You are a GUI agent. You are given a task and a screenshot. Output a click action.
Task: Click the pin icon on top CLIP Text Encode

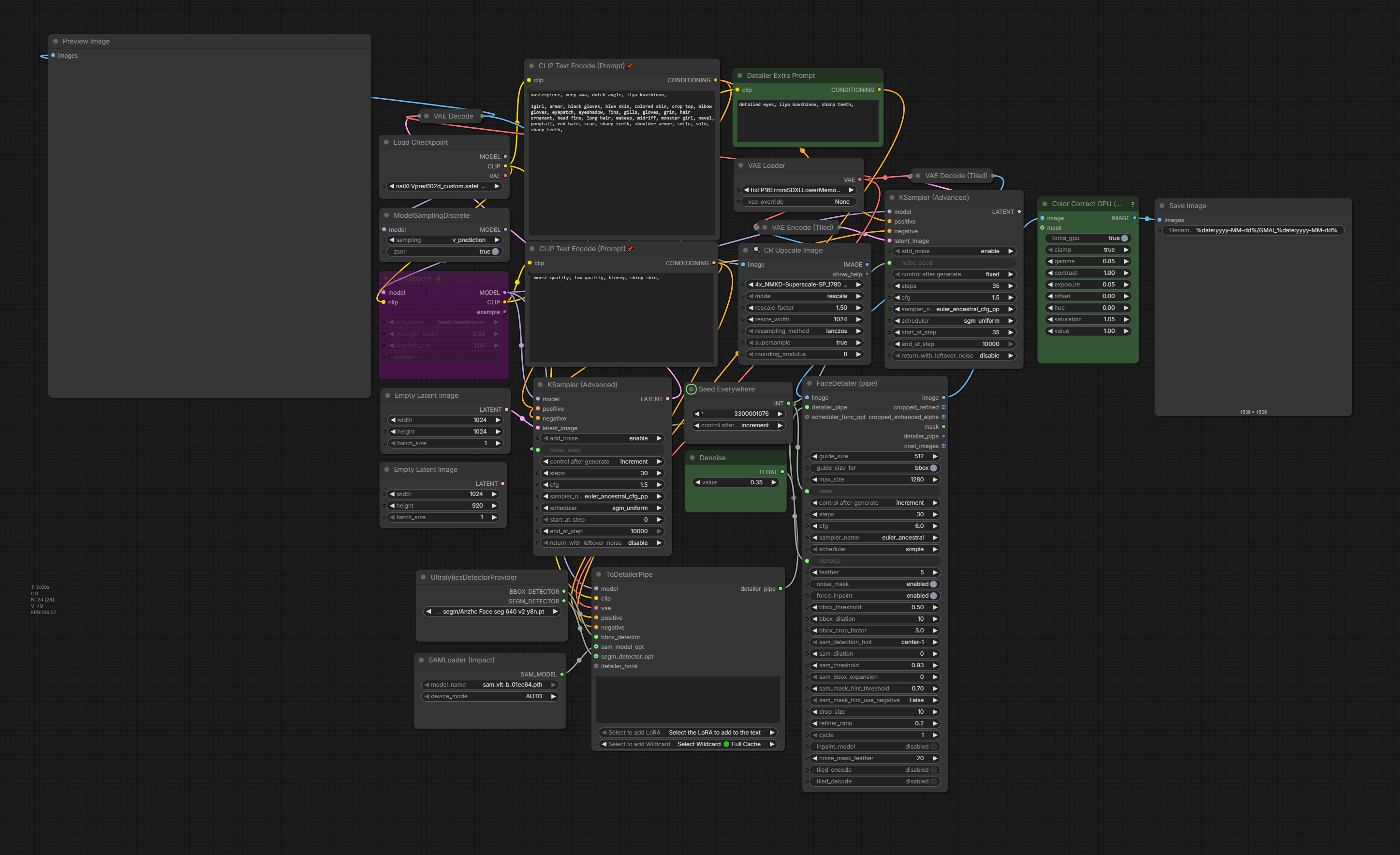coord(630,66)
